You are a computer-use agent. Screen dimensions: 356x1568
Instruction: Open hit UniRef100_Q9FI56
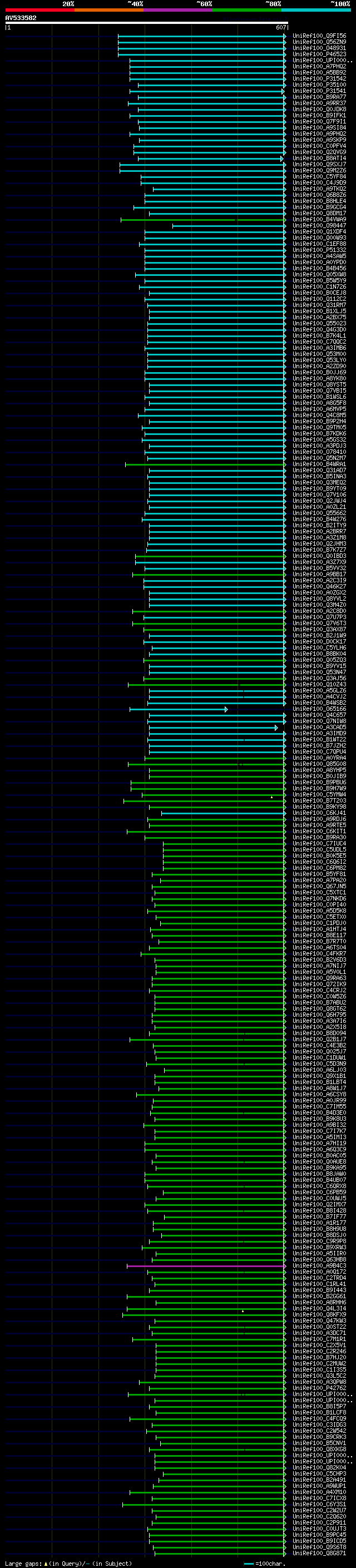click(x=319, y=36)
